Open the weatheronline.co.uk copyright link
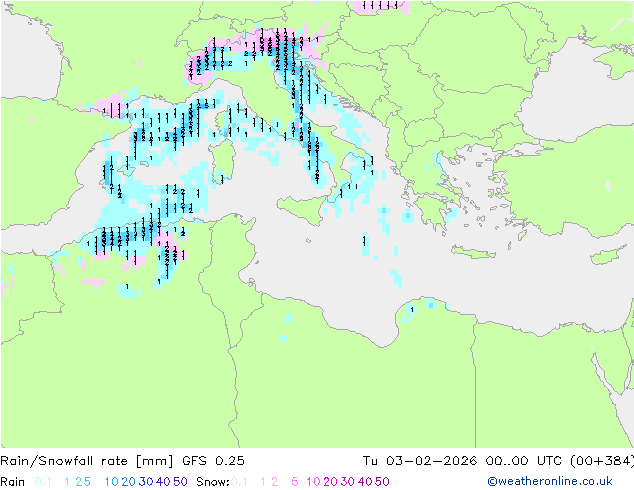 pyautogui.click(x=550, y=481)
